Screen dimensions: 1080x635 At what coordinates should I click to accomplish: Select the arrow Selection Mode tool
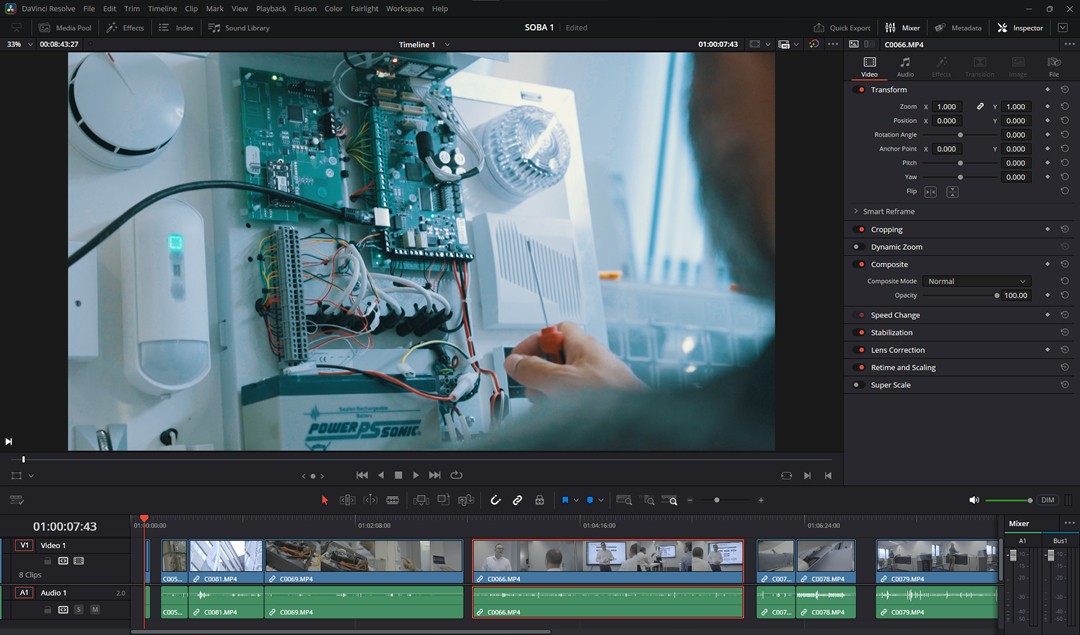[324, 500]
